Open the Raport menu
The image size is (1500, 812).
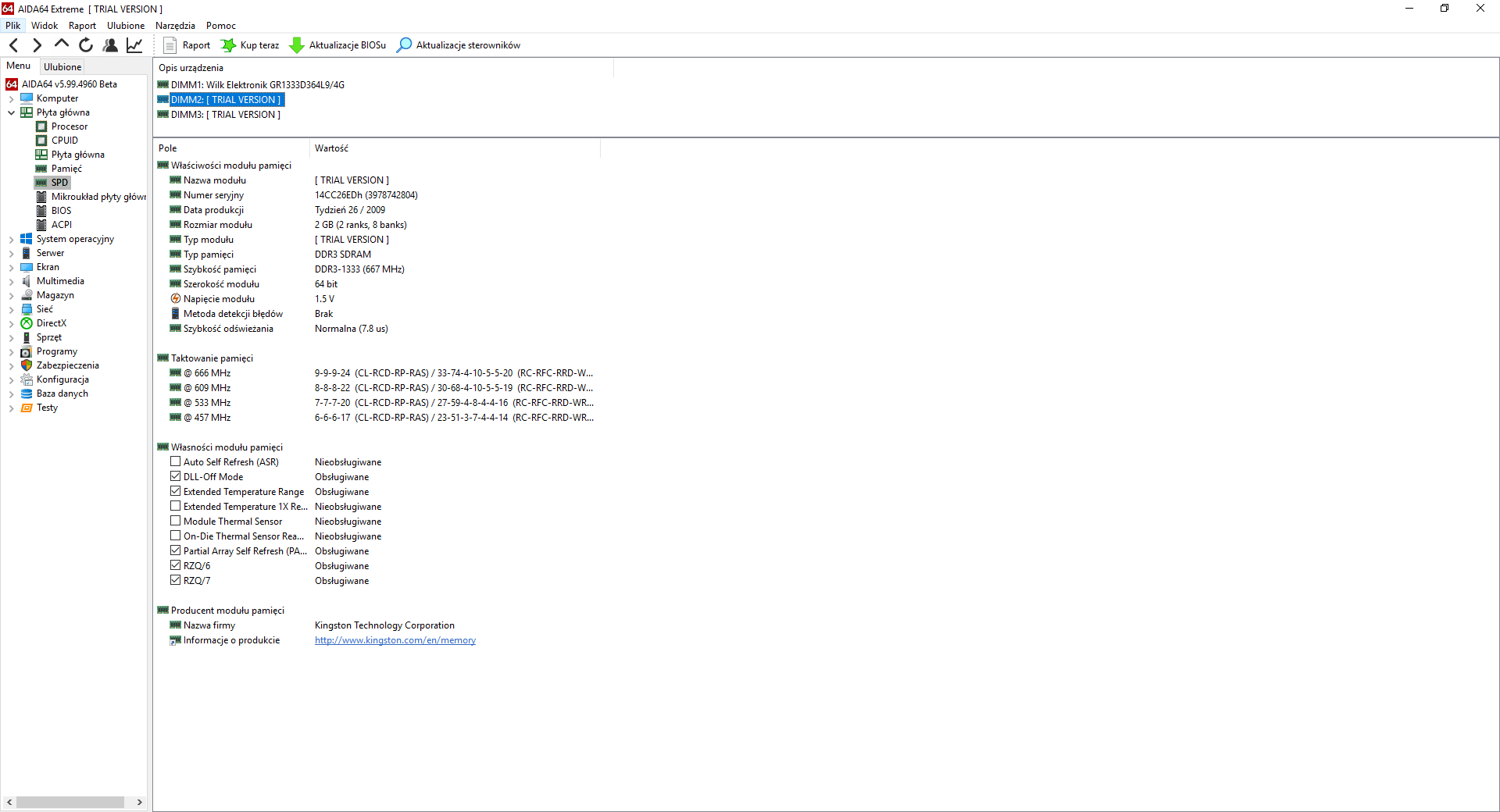[x=82, y=26]
